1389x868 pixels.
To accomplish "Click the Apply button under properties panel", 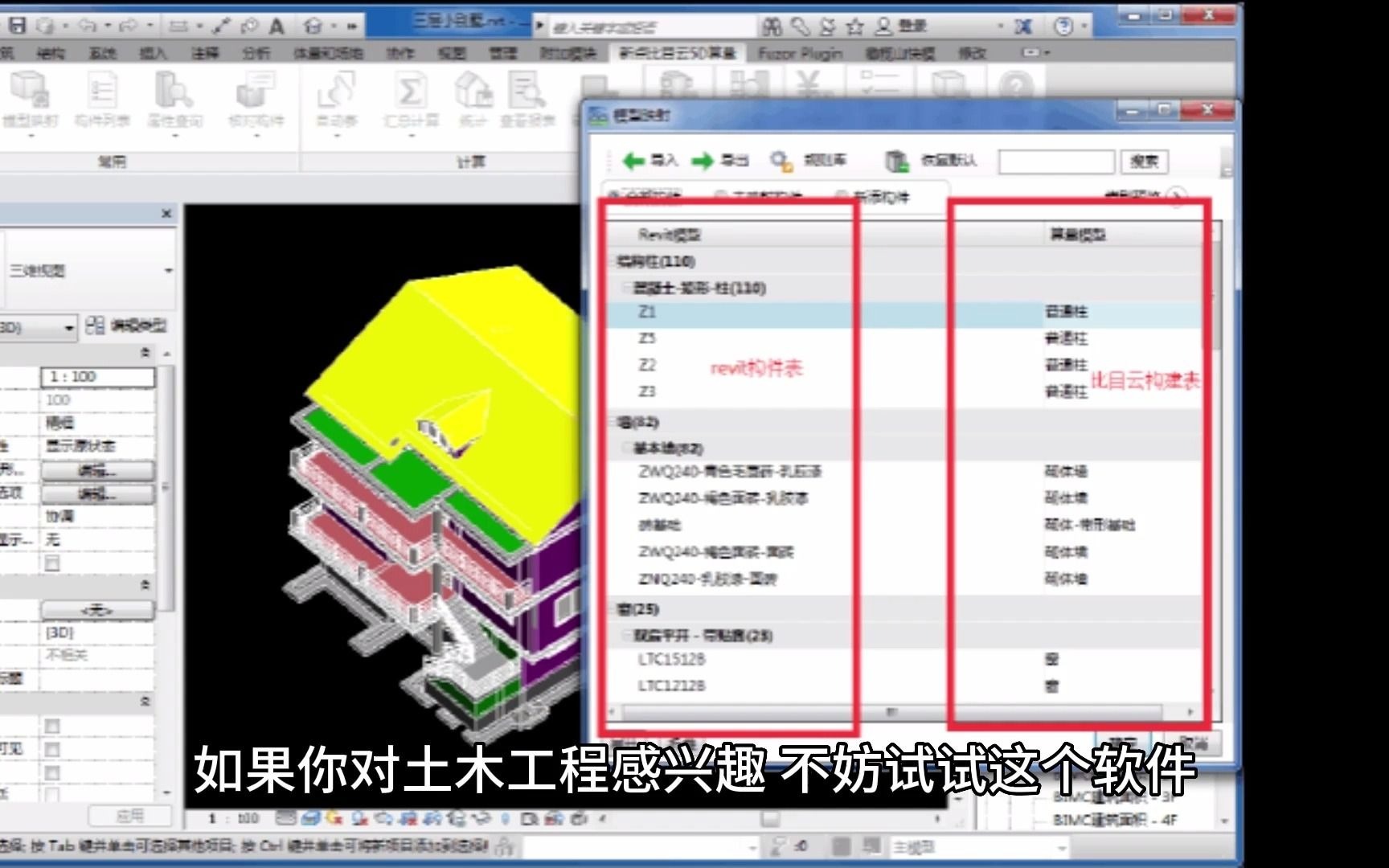I will [x=129, y=816].
